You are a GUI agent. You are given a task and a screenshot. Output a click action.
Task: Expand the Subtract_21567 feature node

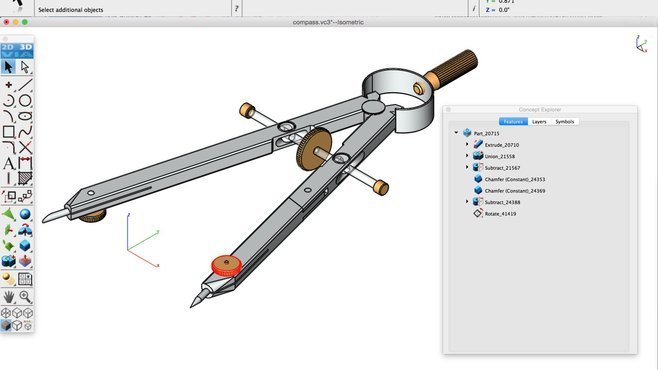(x=467, y=167)
